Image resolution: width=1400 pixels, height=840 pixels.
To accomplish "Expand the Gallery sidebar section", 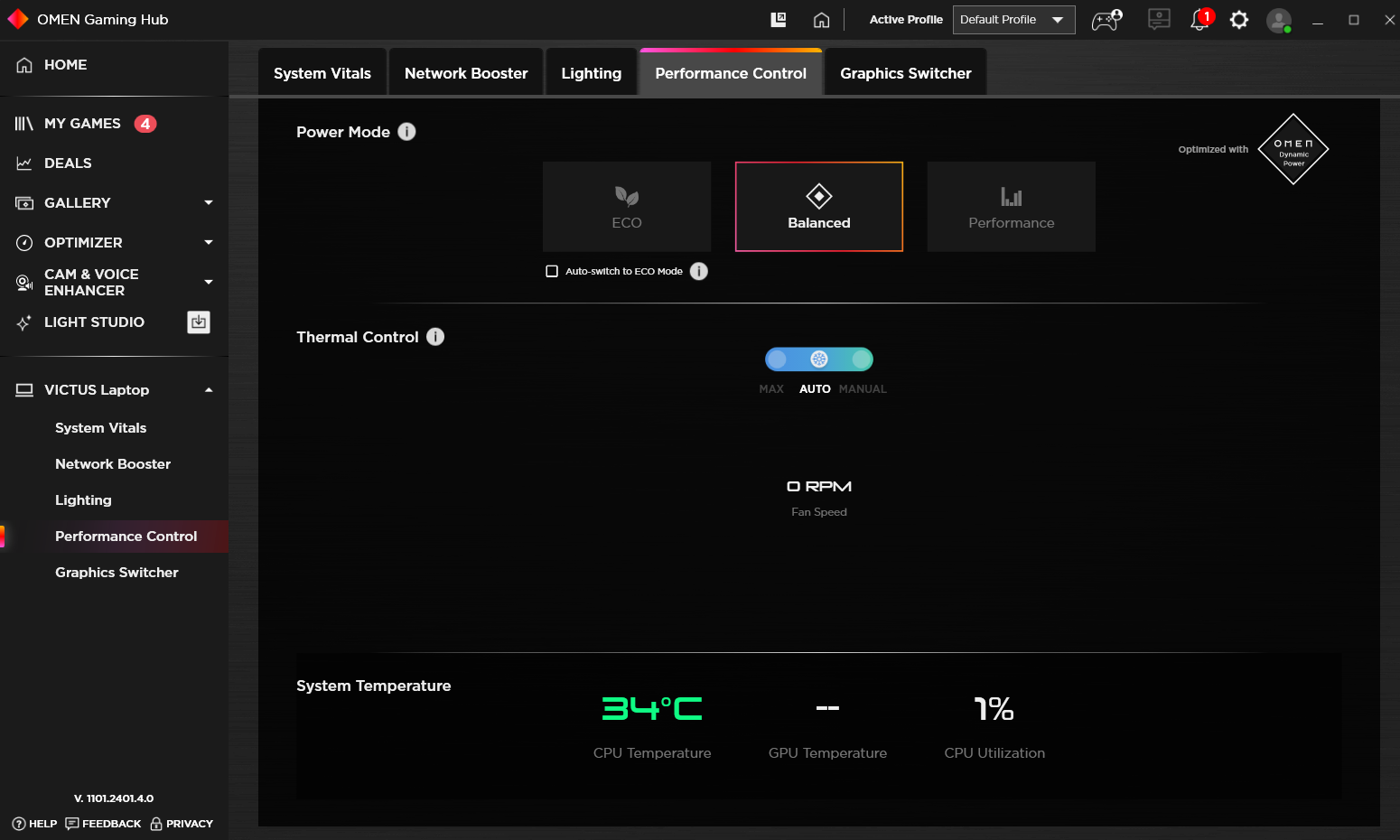I will tap(209, 203).
